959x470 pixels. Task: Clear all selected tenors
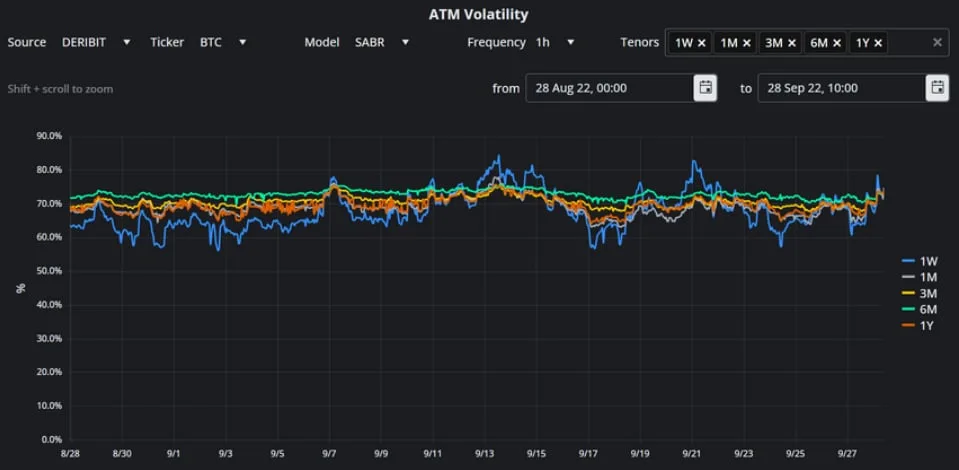pyautogui.click(x=937, y=42)
